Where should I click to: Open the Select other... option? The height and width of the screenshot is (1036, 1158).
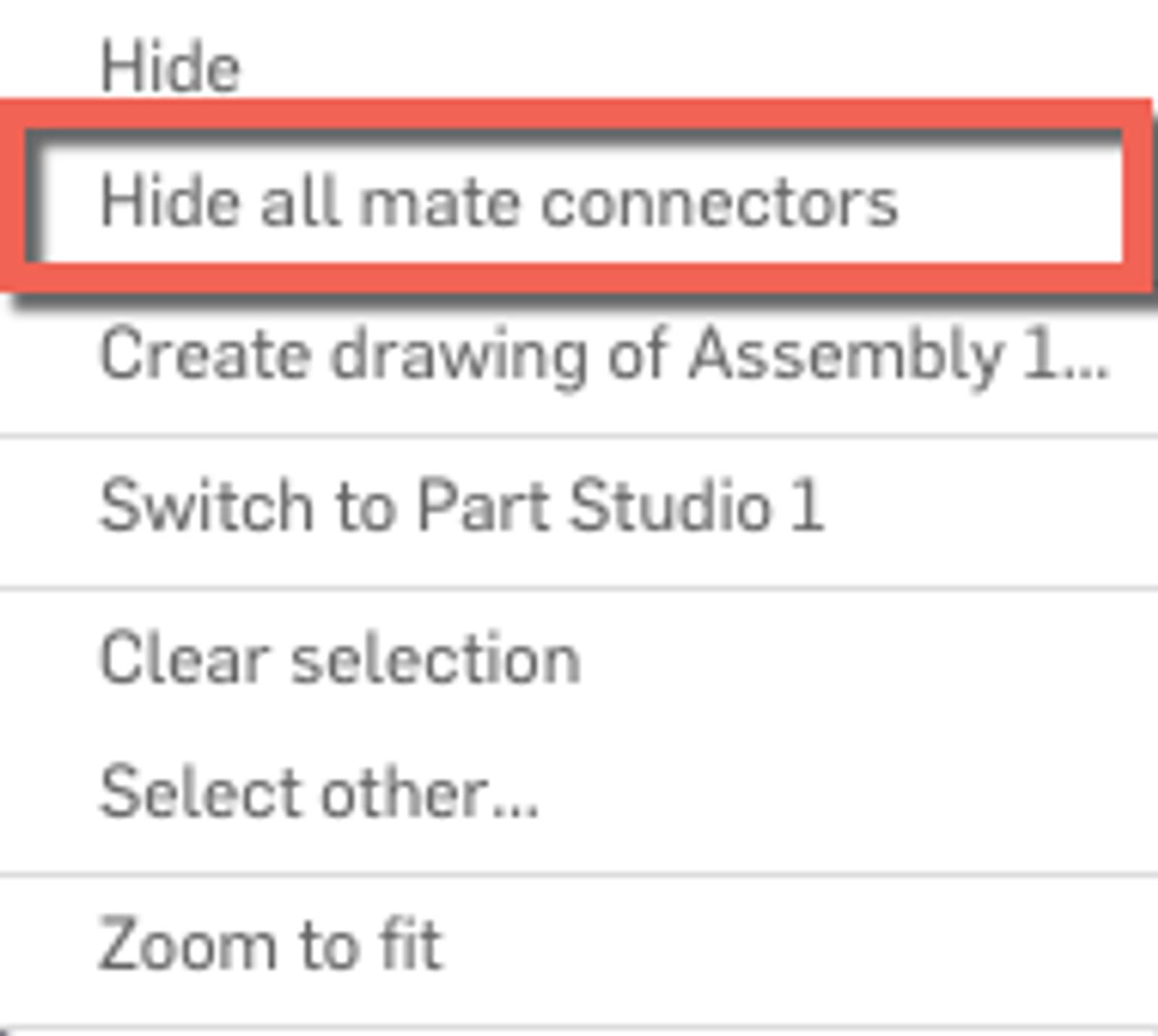(x=319, y=794)
